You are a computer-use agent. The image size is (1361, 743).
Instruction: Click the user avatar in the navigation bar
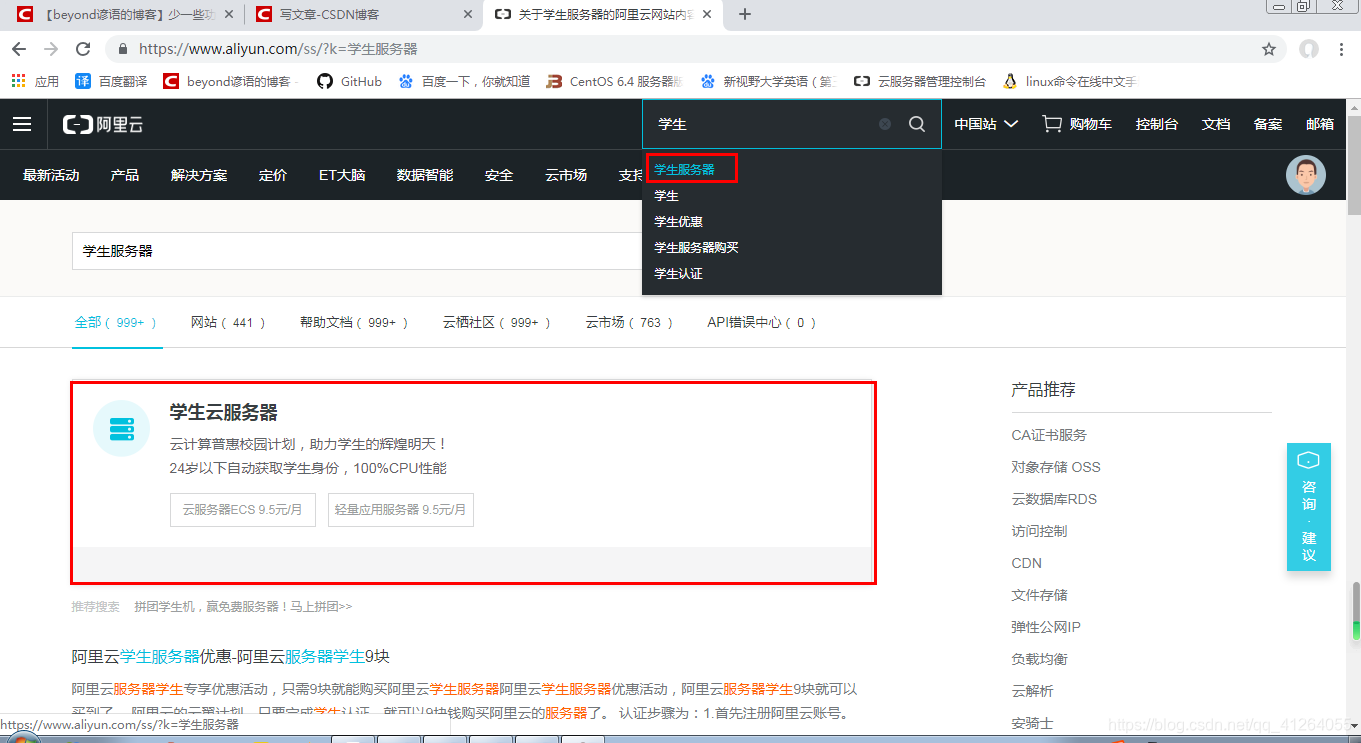(x=1305, y=175)
